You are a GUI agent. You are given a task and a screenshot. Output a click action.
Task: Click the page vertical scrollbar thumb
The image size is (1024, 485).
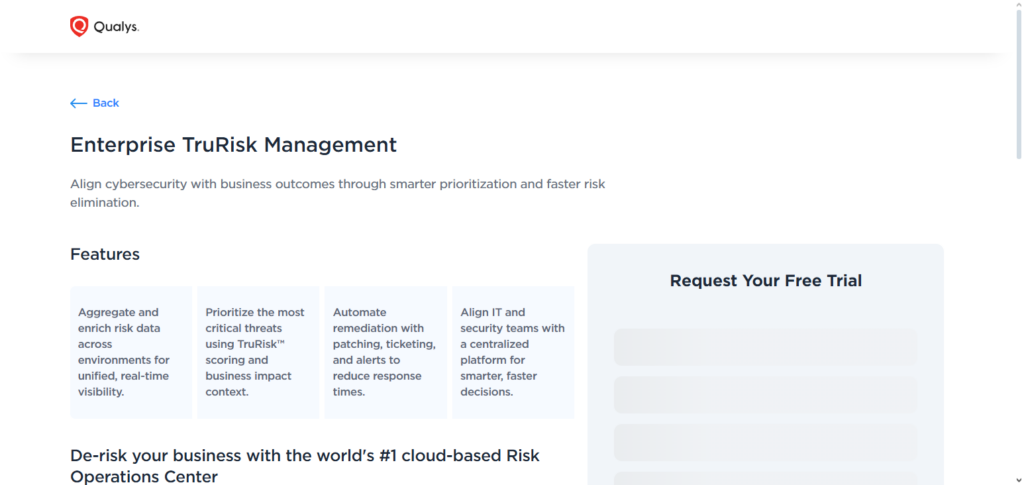point(1019,86)
